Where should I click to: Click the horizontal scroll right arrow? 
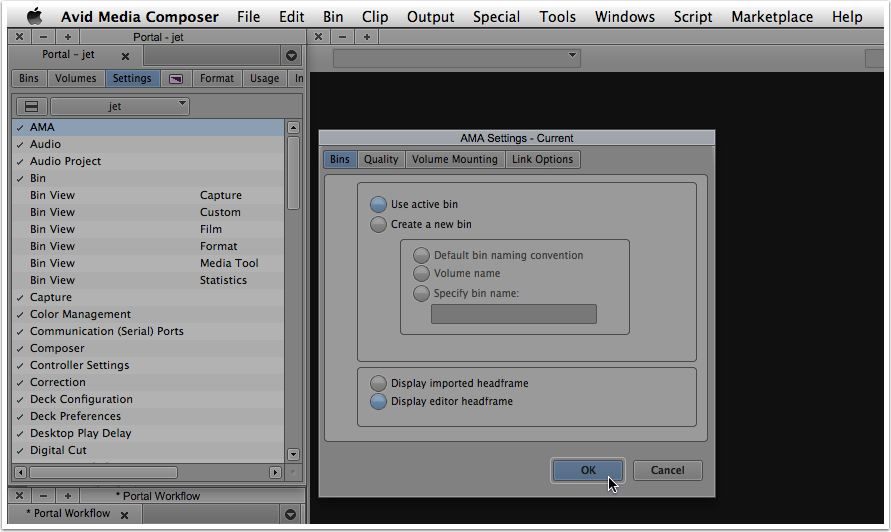(x=276, y=472)
